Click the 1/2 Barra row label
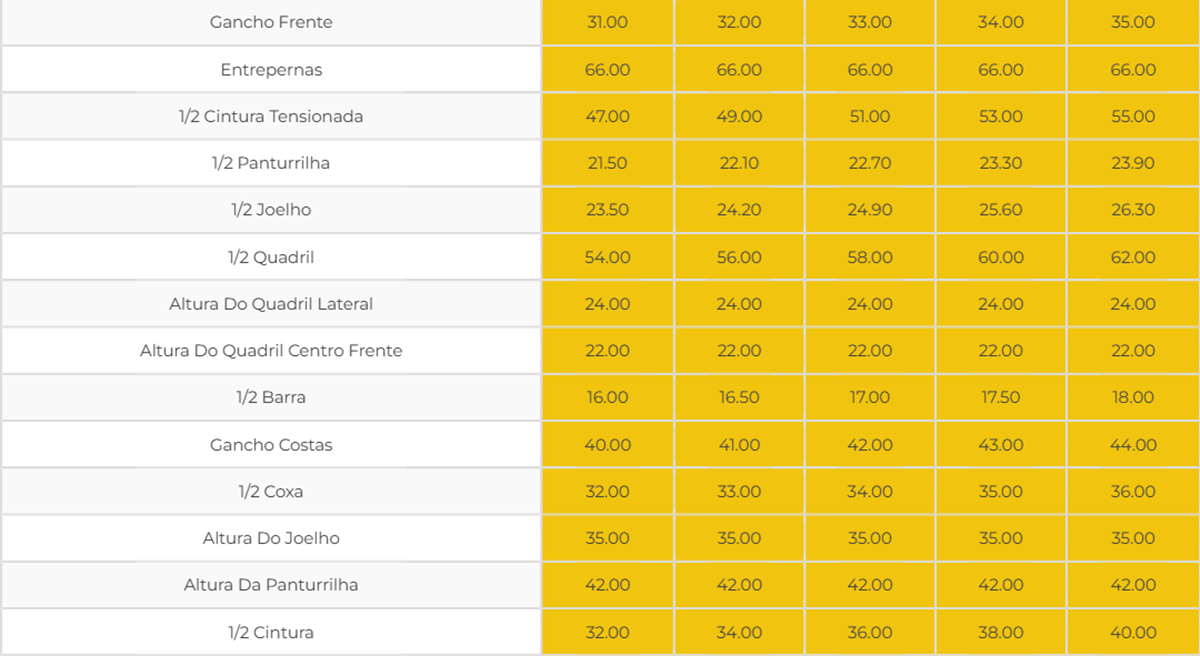 click(x=271, y=397)
